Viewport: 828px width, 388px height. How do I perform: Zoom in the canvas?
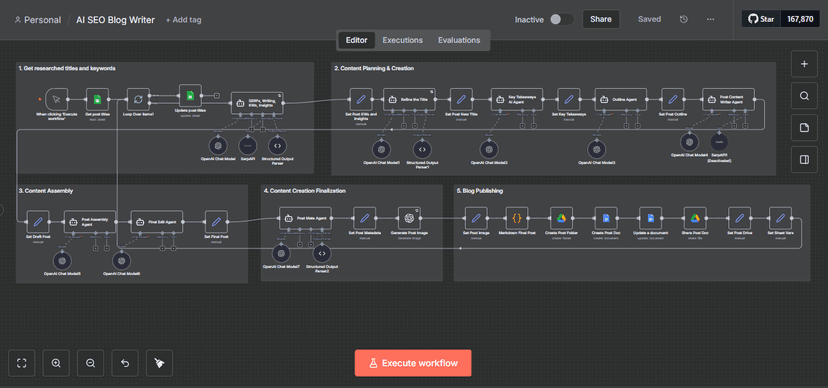pyautogui.click(x=56, y=363)
